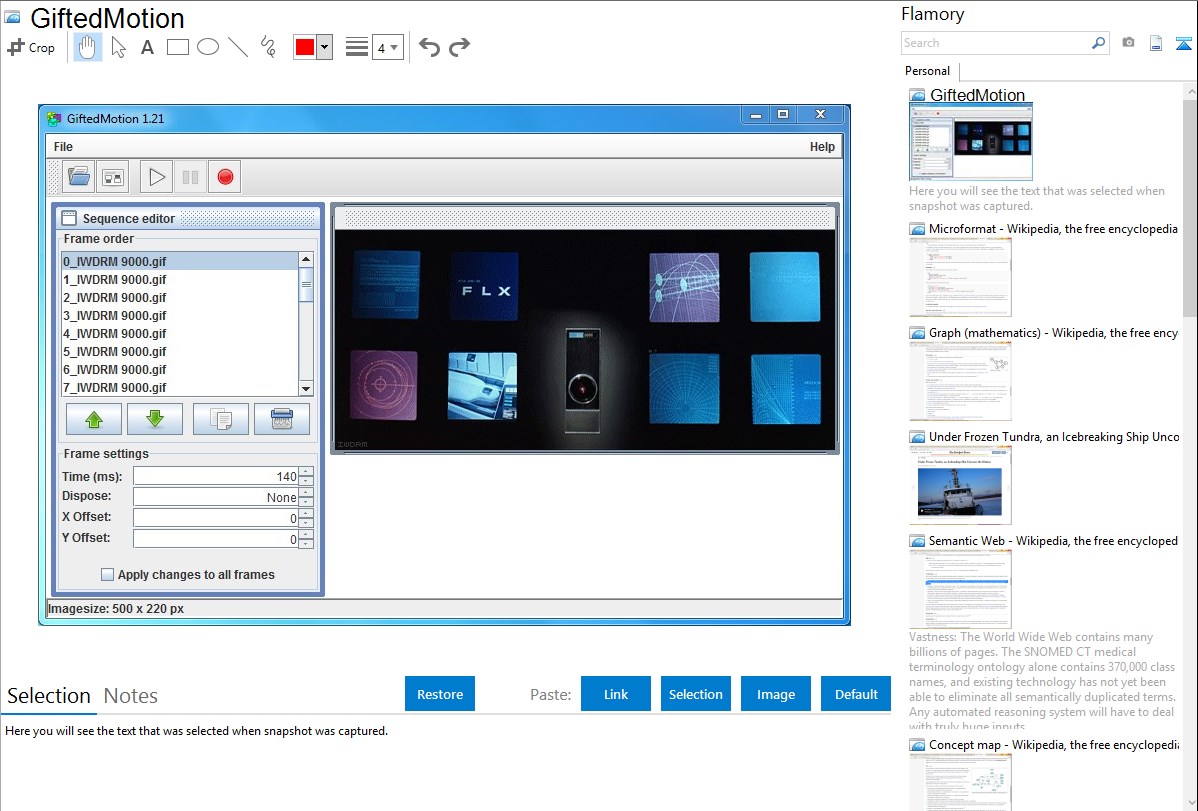Viewport: 1198px width, 811px height.
Task: Click the Selection paste button
Action: pyautogui.click(x=696, y=694)
